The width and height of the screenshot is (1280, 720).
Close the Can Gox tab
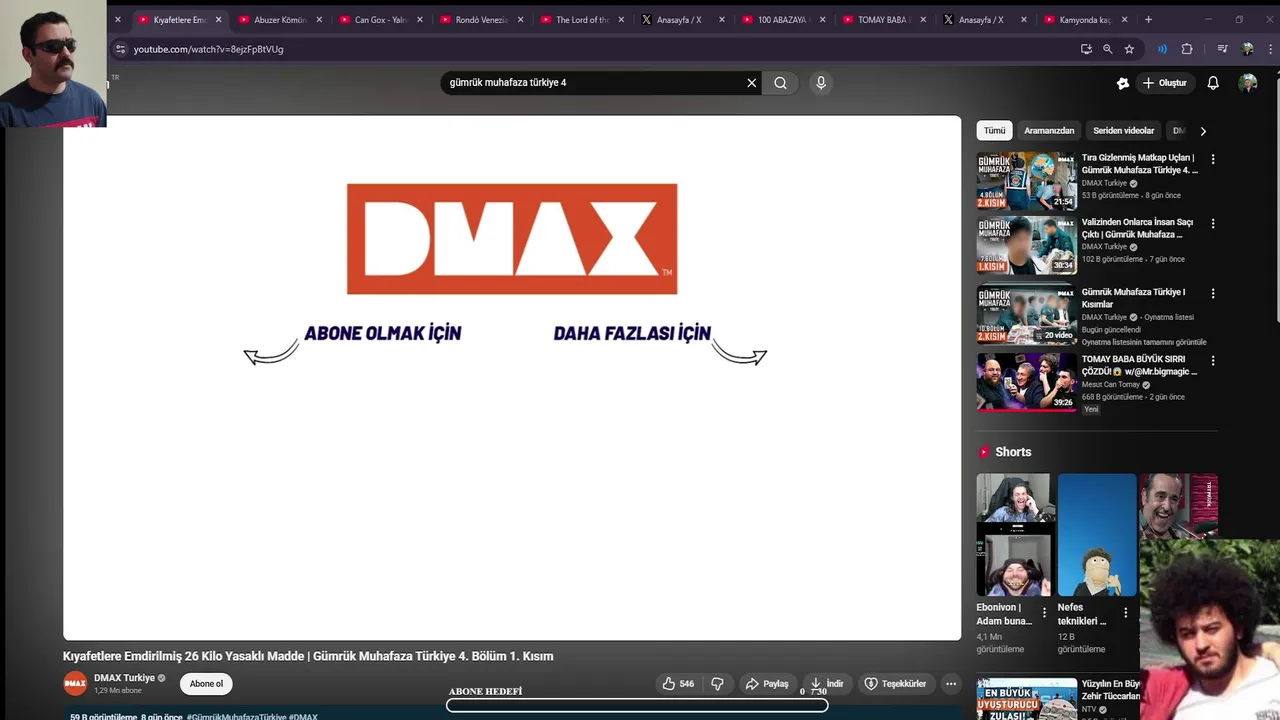[420, 19]
